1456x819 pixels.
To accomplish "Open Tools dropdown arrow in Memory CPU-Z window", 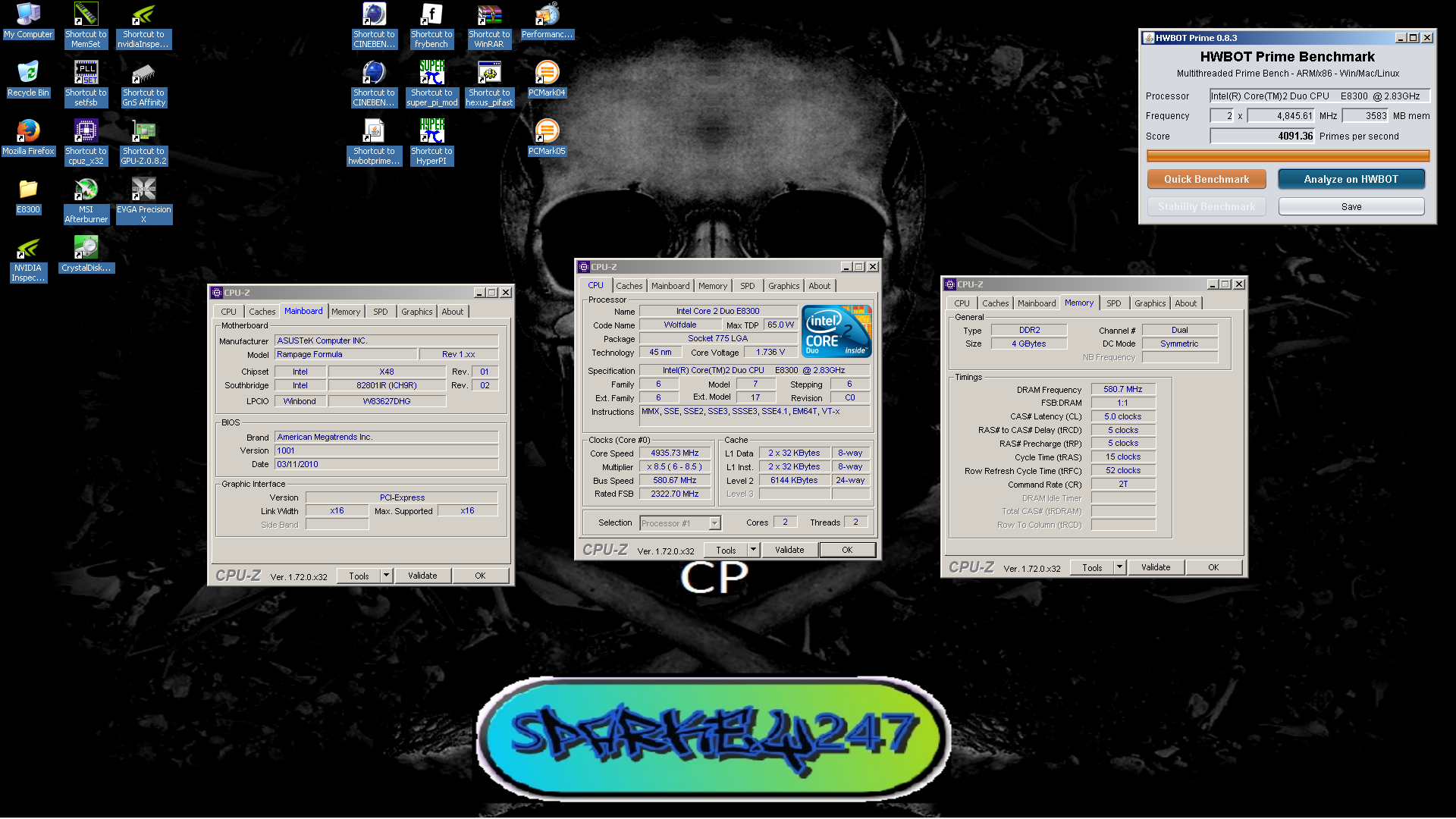I will click(1119, 567).
